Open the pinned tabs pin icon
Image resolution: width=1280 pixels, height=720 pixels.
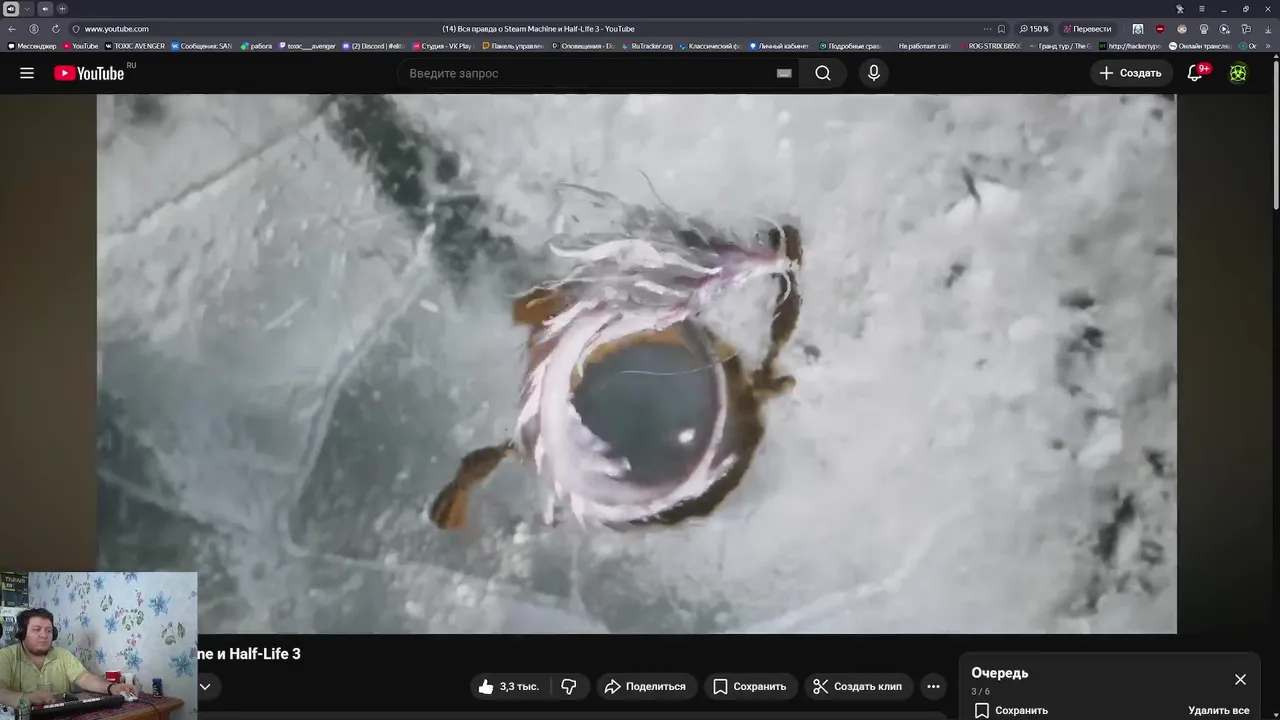tap(1180, 9)
